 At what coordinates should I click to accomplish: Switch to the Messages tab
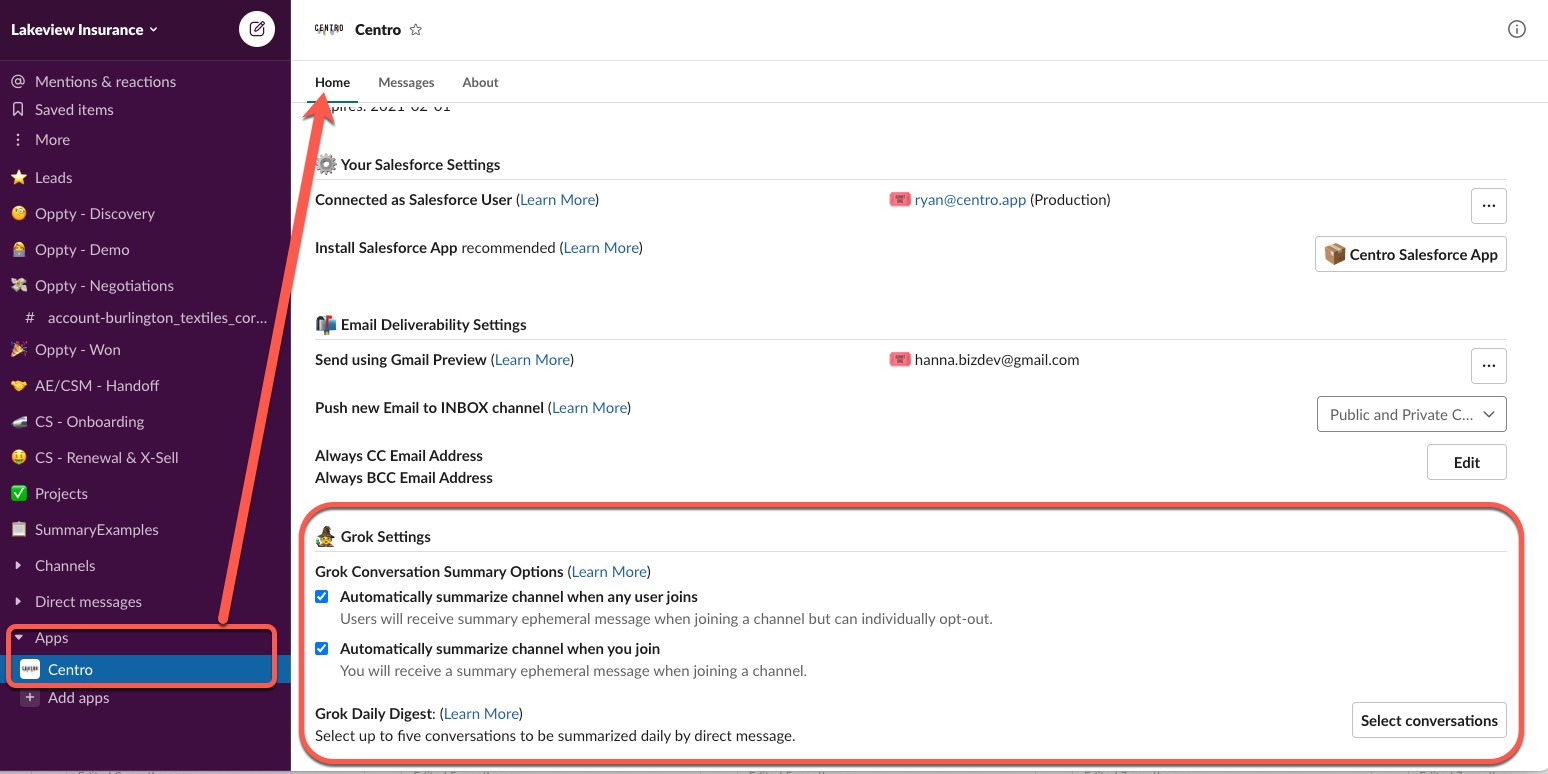406,83
